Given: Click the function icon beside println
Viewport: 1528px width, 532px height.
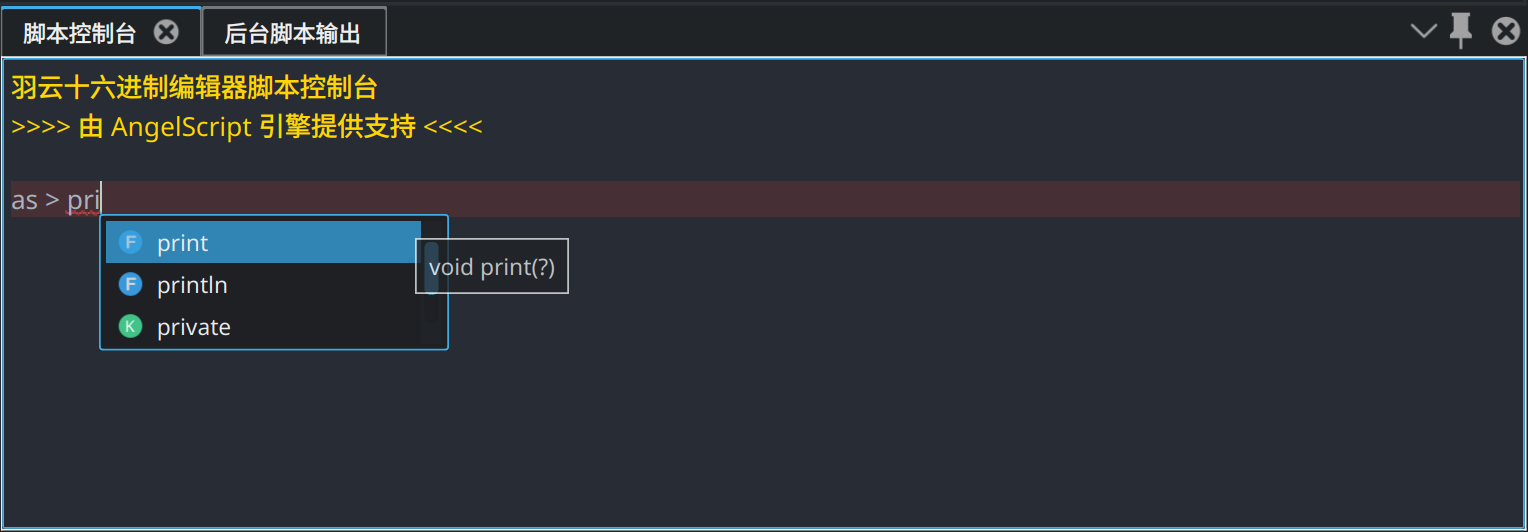Looking at the screenshot, I should click(x=130, y=285).
